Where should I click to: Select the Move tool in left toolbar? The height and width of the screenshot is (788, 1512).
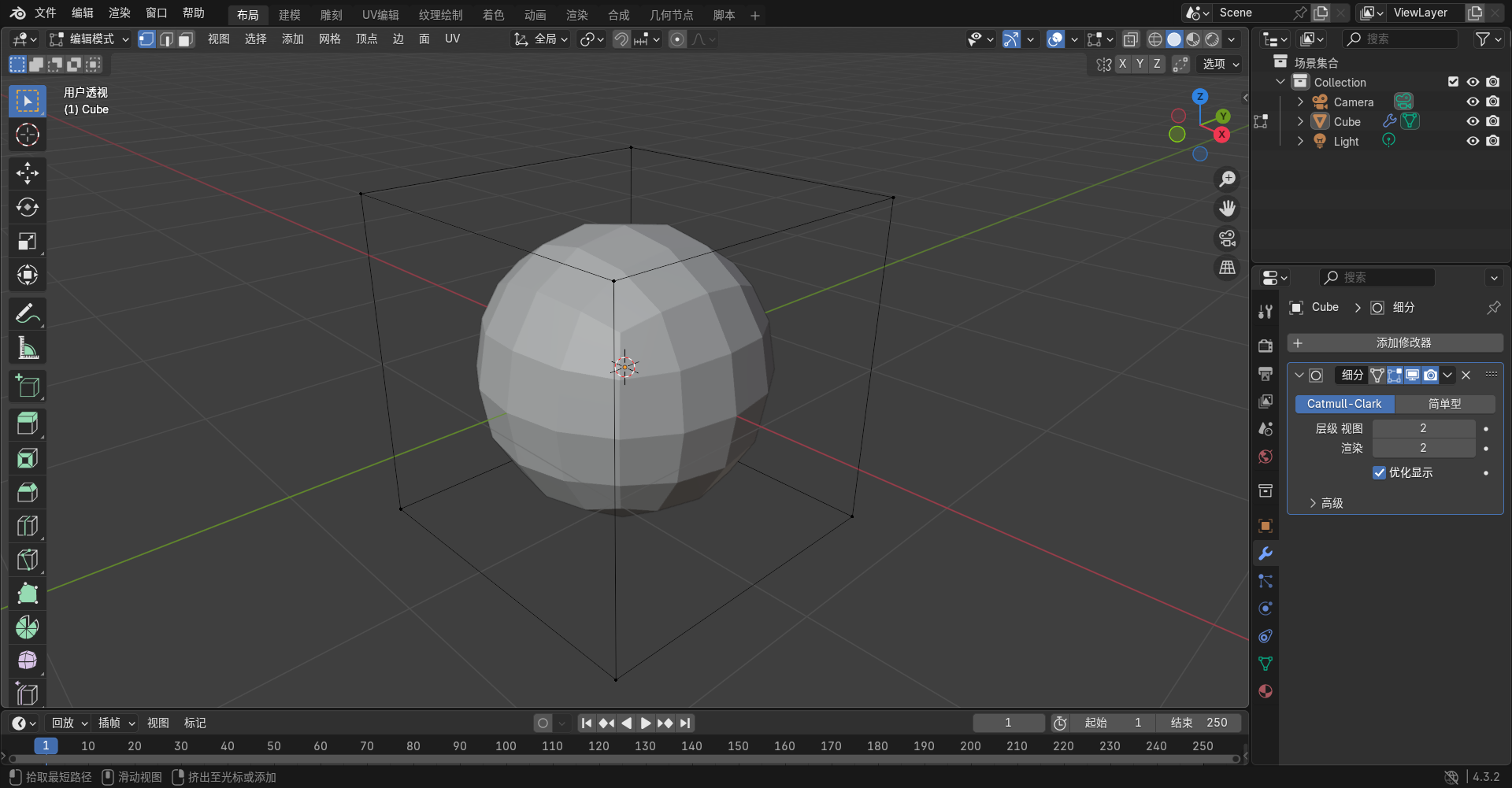28,173
